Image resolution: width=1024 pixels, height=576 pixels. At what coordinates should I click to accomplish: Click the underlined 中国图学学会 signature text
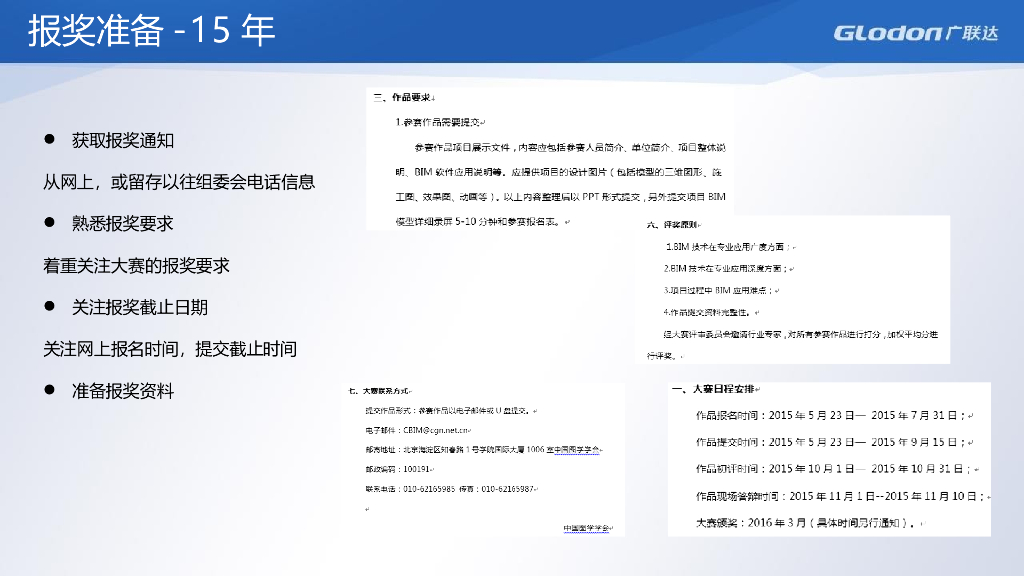coord(586,527)
